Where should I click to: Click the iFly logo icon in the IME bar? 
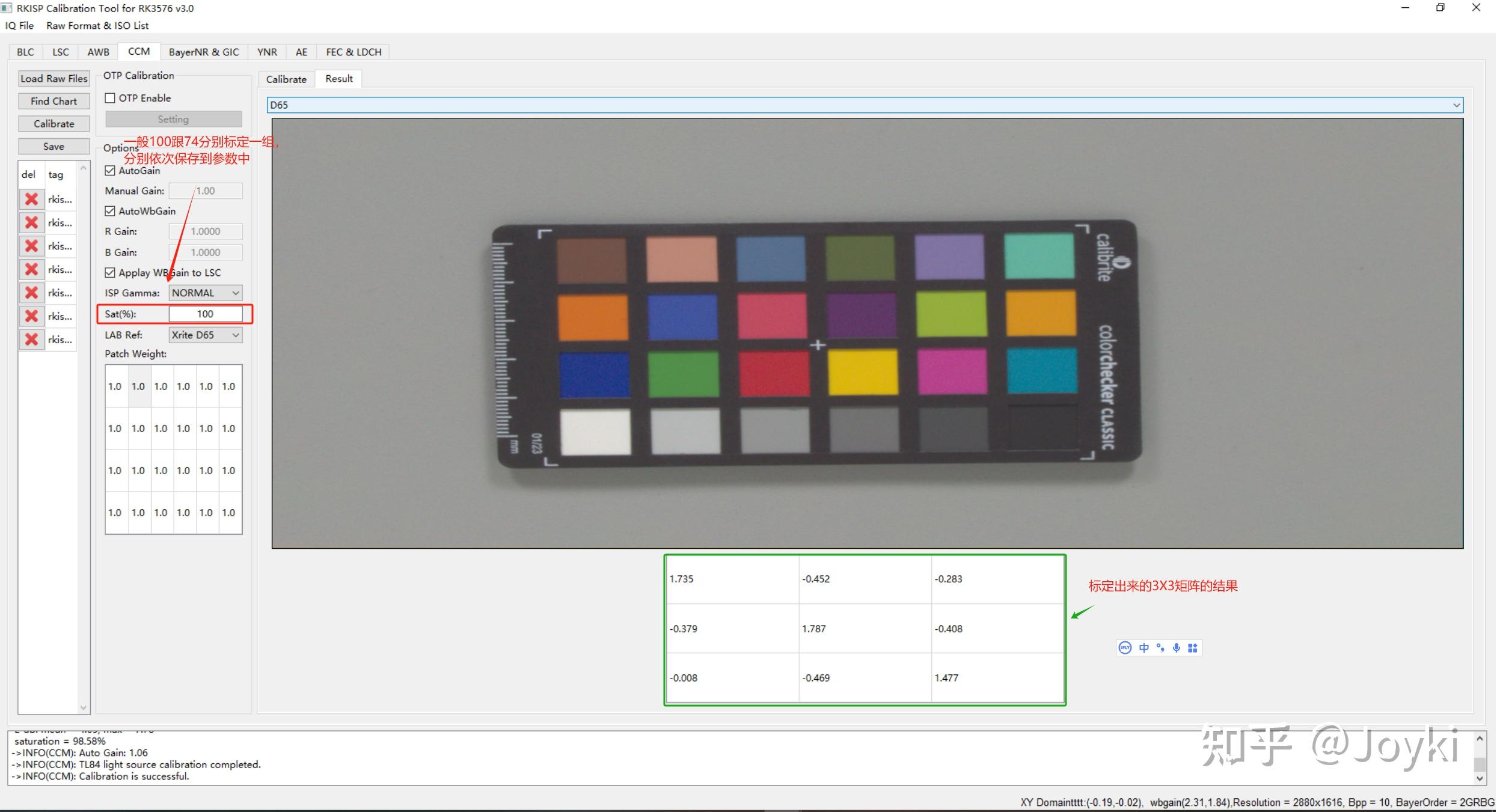(x=1125, y=647)
